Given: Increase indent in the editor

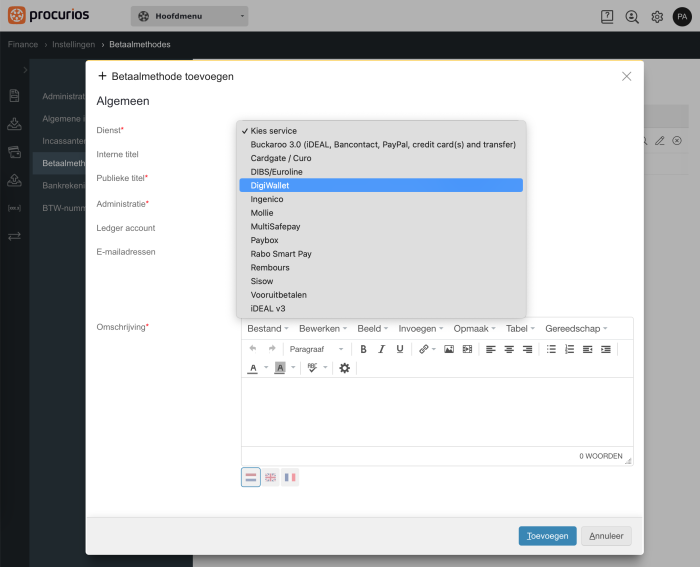Looking at the screenshot, I should [x=606, y=349].
